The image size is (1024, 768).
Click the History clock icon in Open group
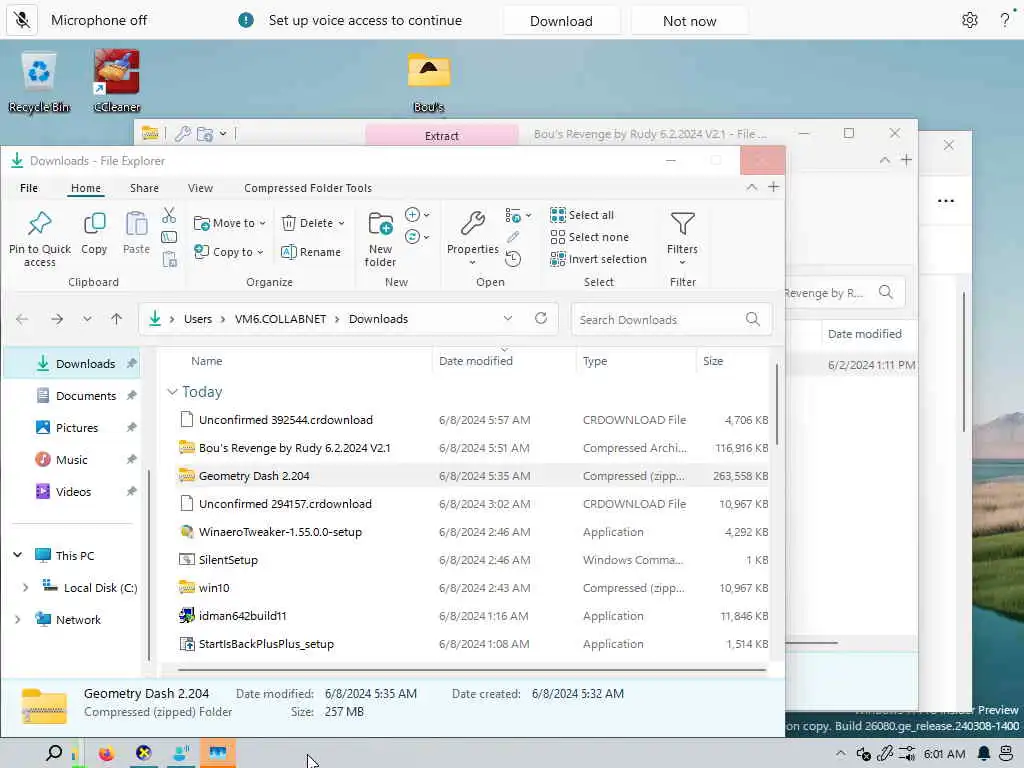(x=513, y=259)
